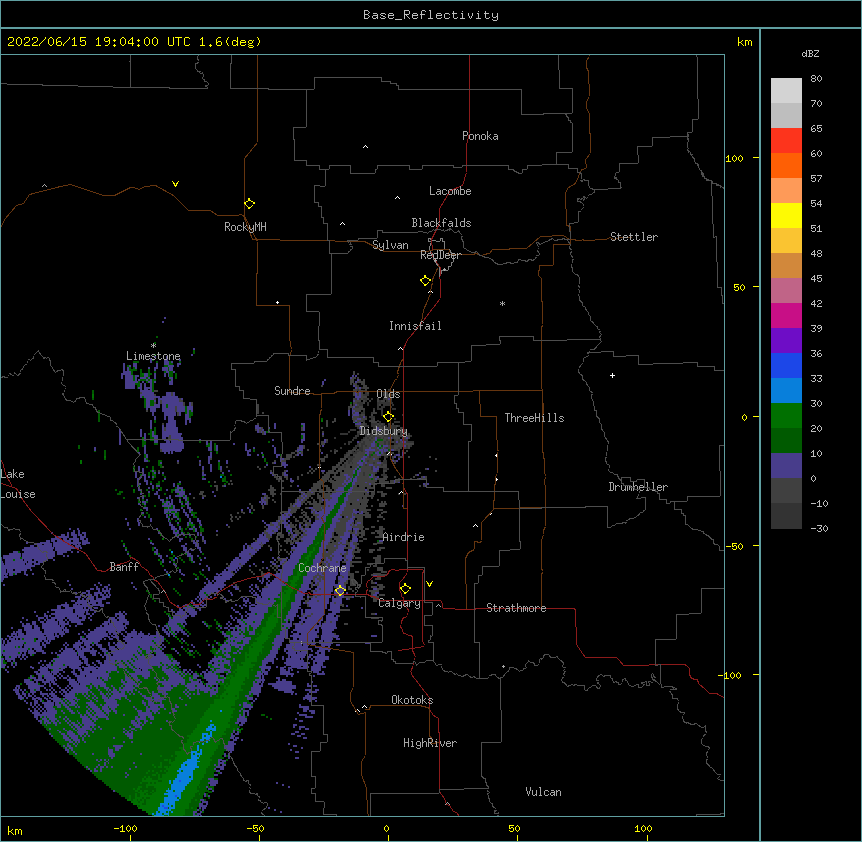Click the RockyMH map label

pyautogui.click(x=245, y=227)
